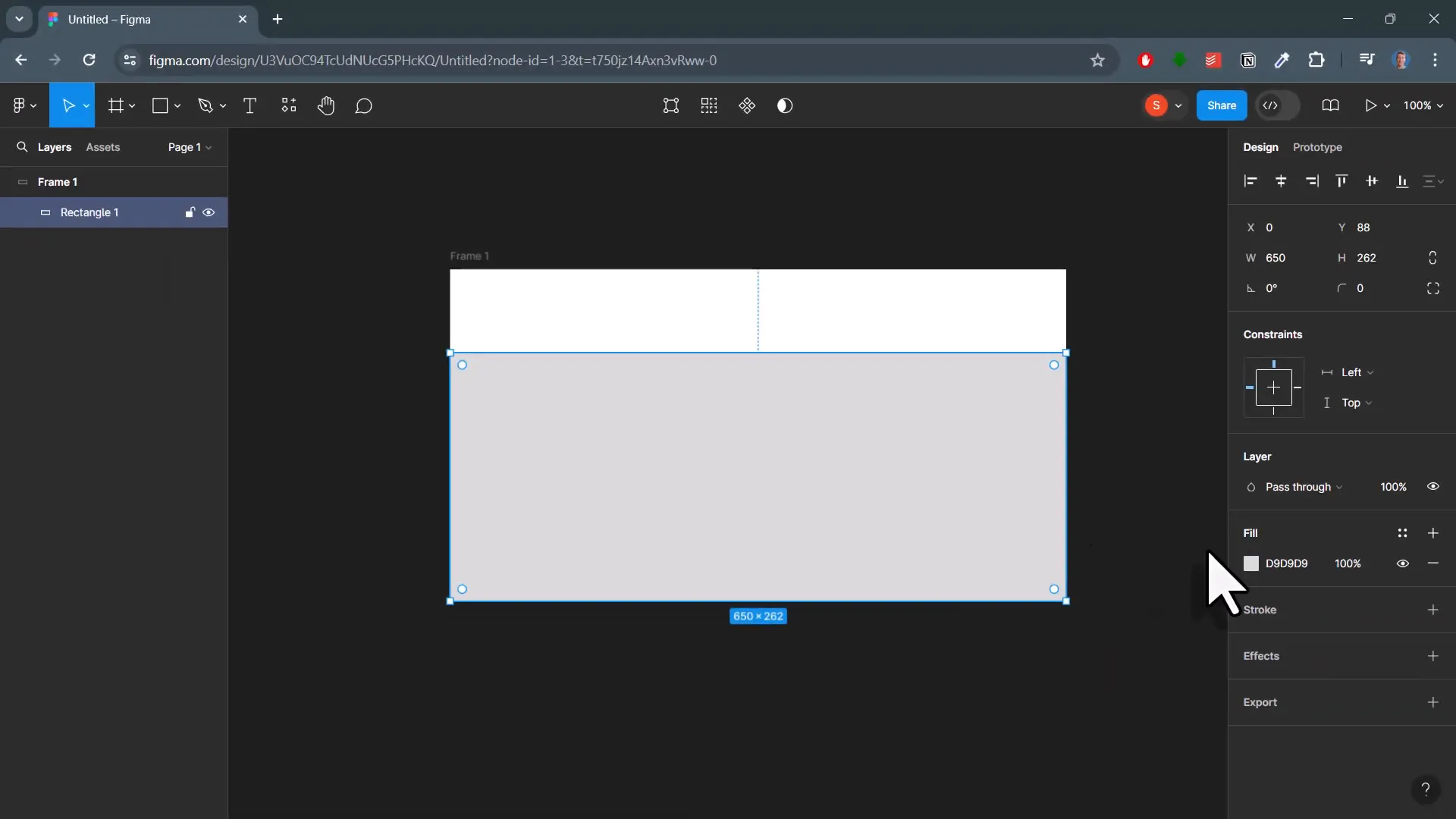Click the Share button

click(x=1222, y=105)
